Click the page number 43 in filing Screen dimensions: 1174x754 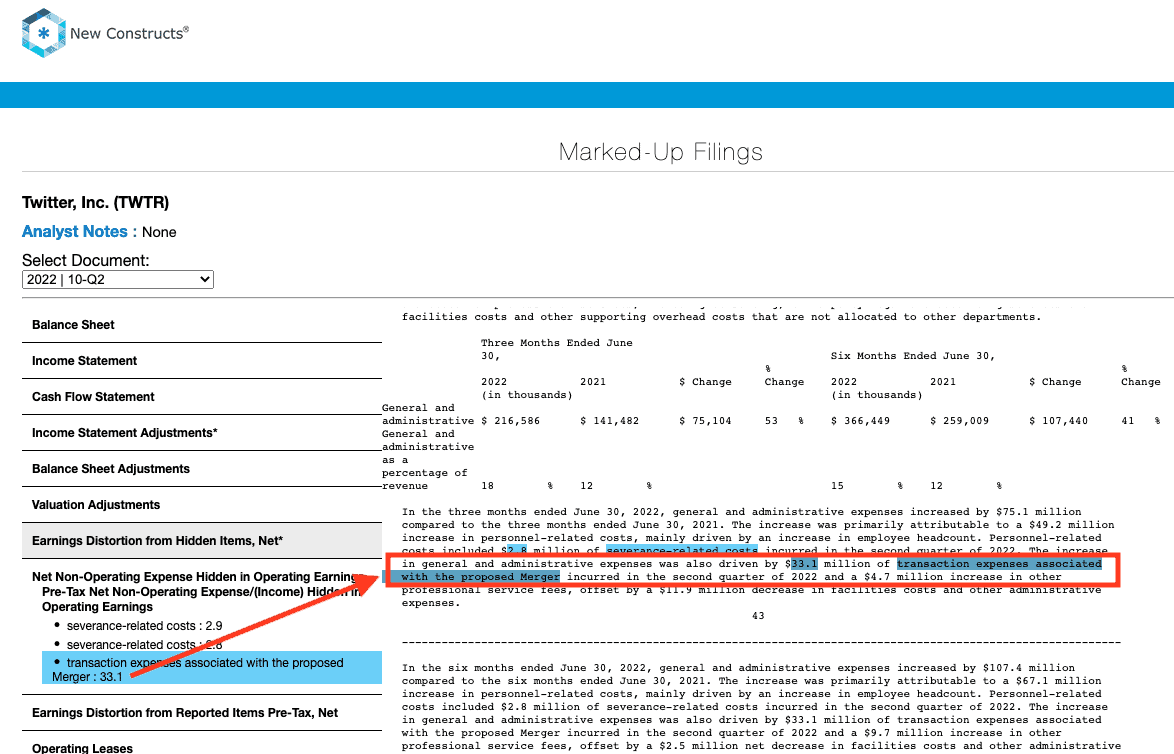coord(758,615)
